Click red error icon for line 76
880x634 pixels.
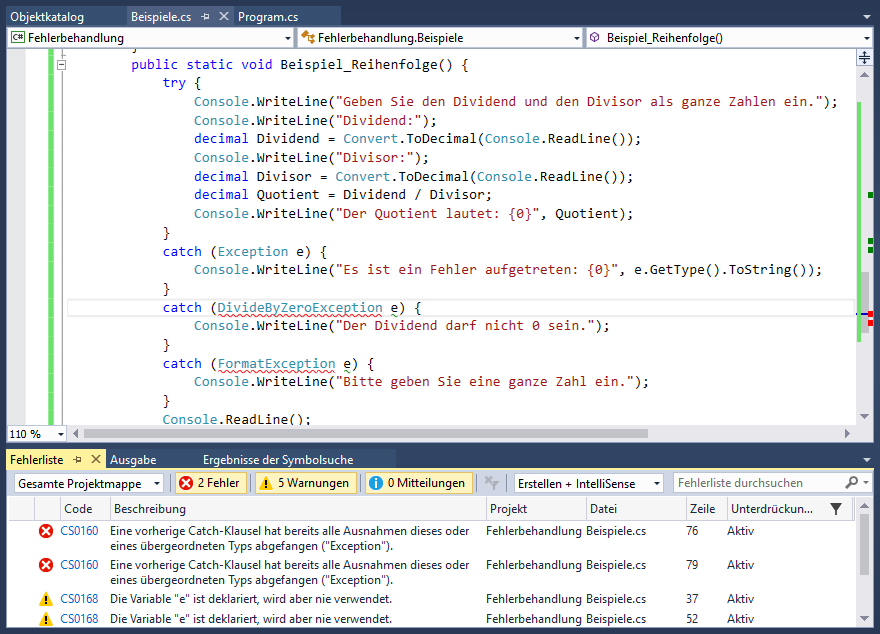pyautogui.click(x=45, y=532)
